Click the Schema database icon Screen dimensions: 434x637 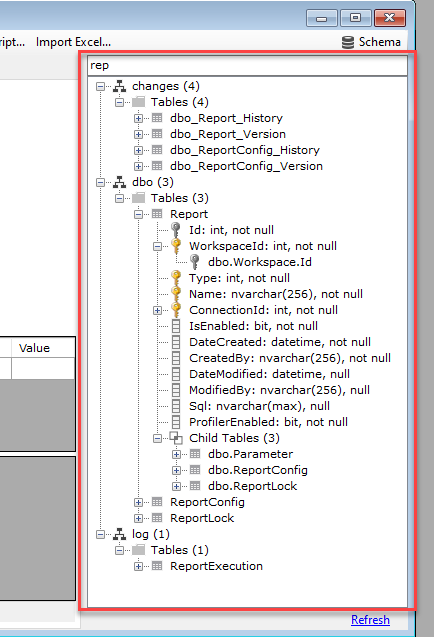pyautogui.click(x=347, y=42)
